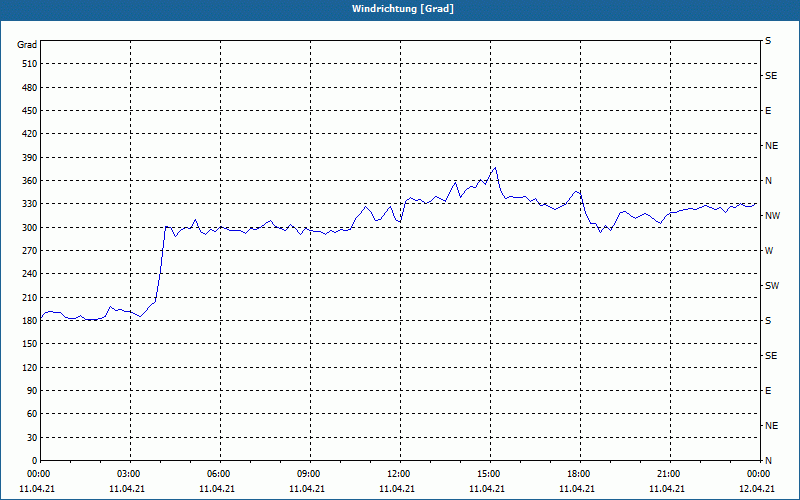Click the 03:00 time label
Image resolution: width=800 pixels, height=500 pixels.
(x=131, y=474)
